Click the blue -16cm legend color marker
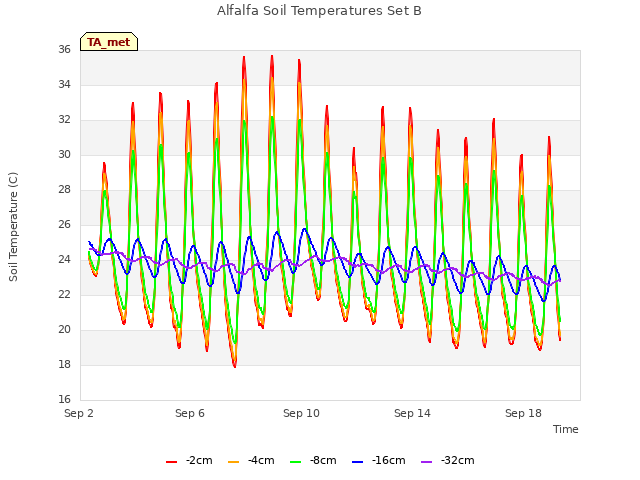640x480 pixels. tap(358, 462)
